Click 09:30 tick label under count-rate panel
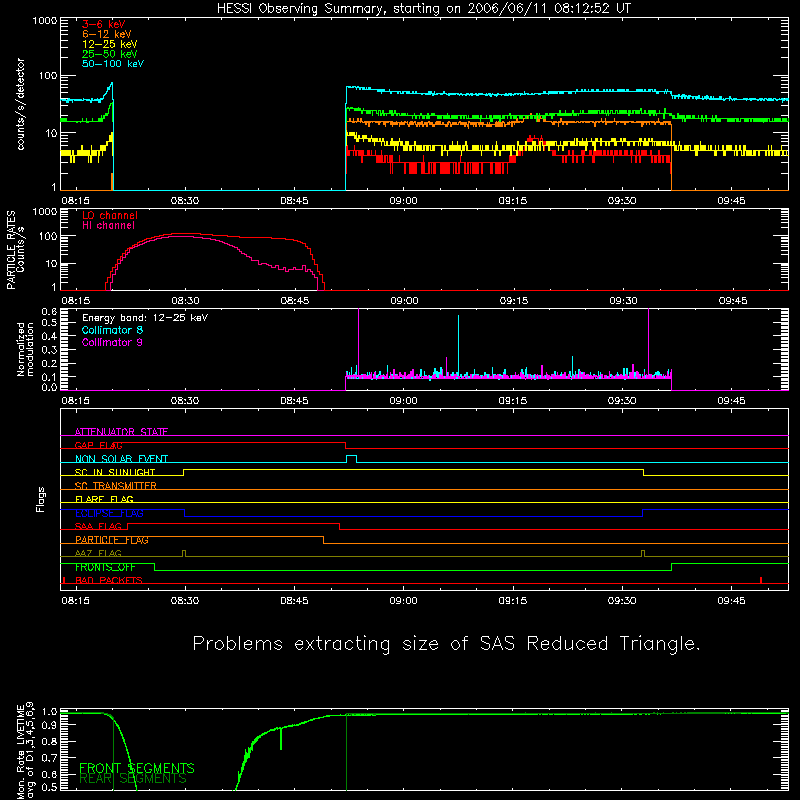 pyautogui.click(x=622, y=201)
